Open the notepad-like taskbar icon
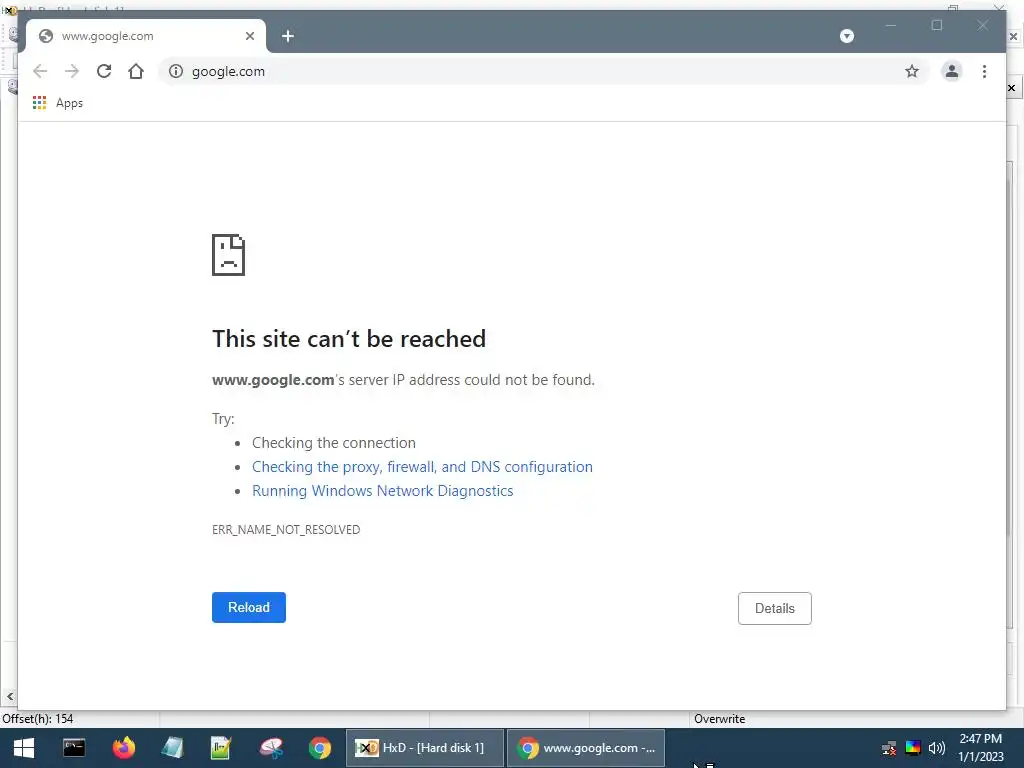This screenshot has width=1024, height=768. coord(172,748)
